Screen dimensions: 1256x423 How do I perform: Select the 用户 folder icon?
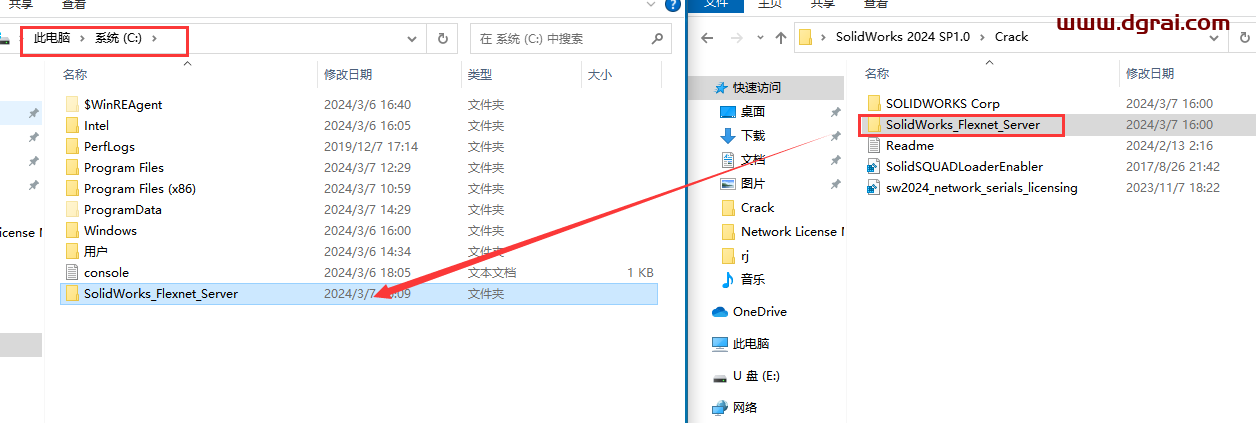point(71,251)
